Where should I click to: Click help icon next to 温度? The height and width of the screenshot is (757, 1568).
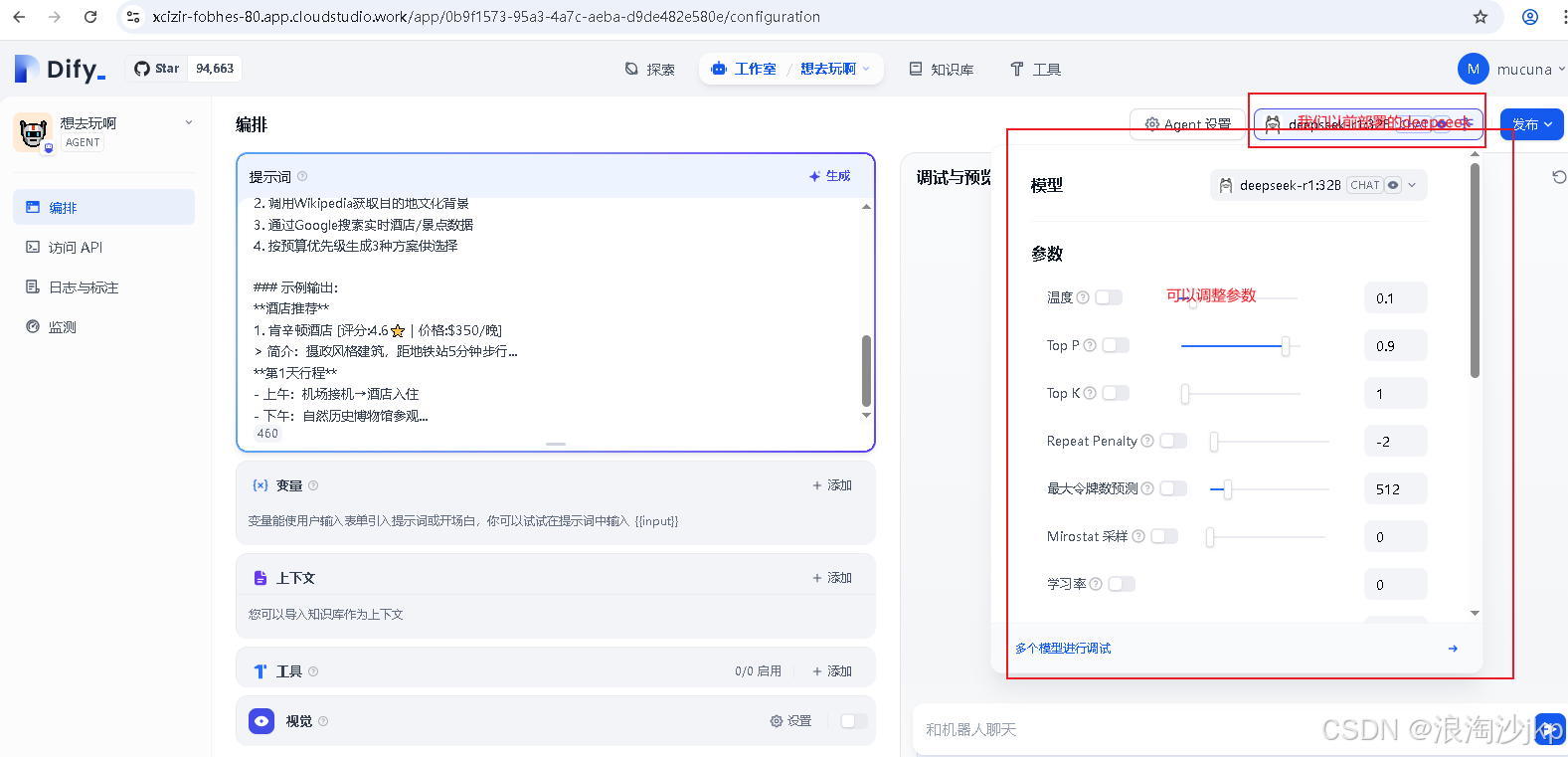(x=1083, y=297)
